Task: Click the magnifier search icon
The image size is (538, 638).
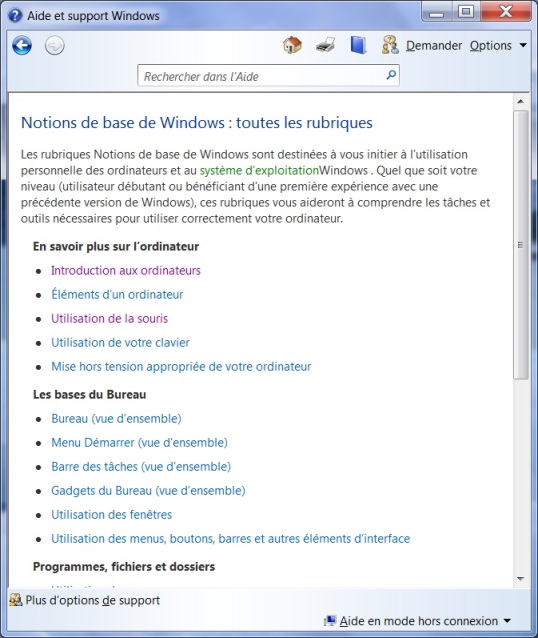Action: click(391, 75)
